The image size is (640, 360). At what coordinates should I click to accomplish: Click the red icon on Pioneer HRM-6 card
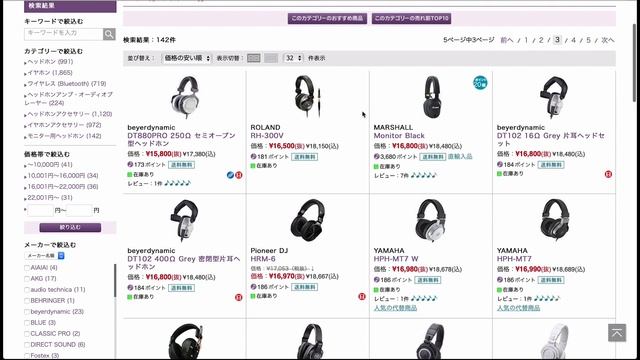[x=362, y=297]
